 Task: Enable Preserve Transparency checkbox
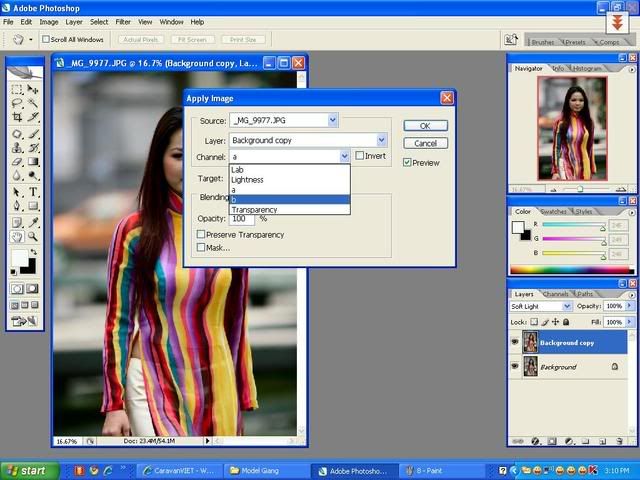click(201, 234)
